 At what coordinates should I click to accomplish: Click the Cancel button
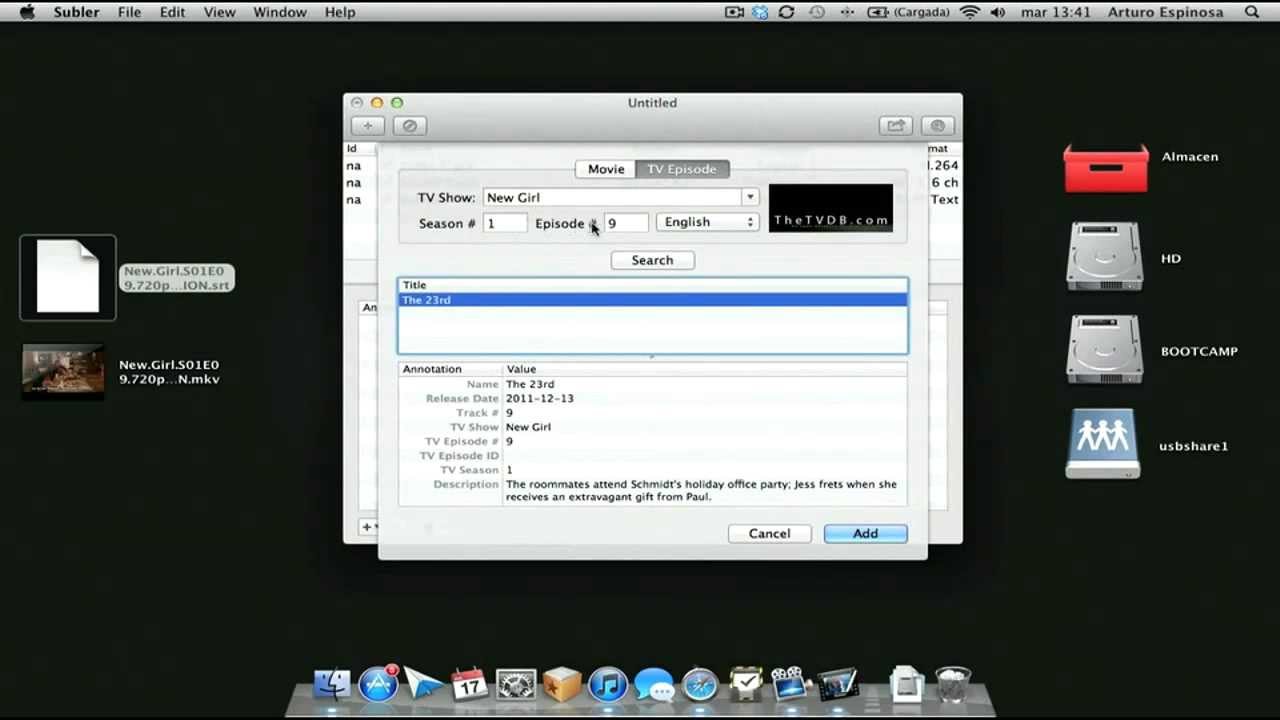[x=769, y=534]
